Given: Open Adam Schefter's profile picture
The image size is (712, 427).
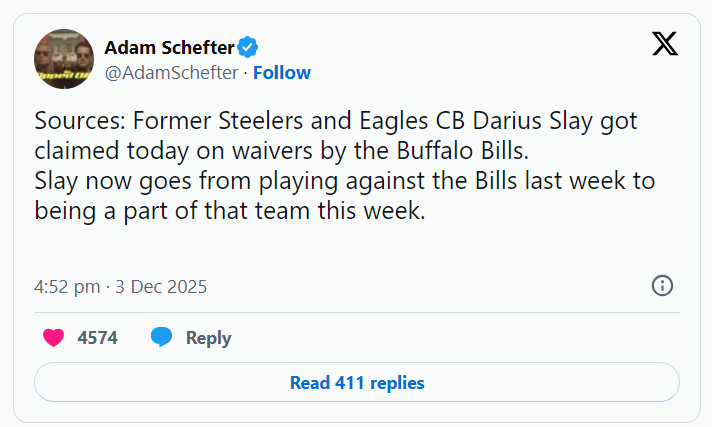Looking at the screenshot, I should tap(64, 59).
